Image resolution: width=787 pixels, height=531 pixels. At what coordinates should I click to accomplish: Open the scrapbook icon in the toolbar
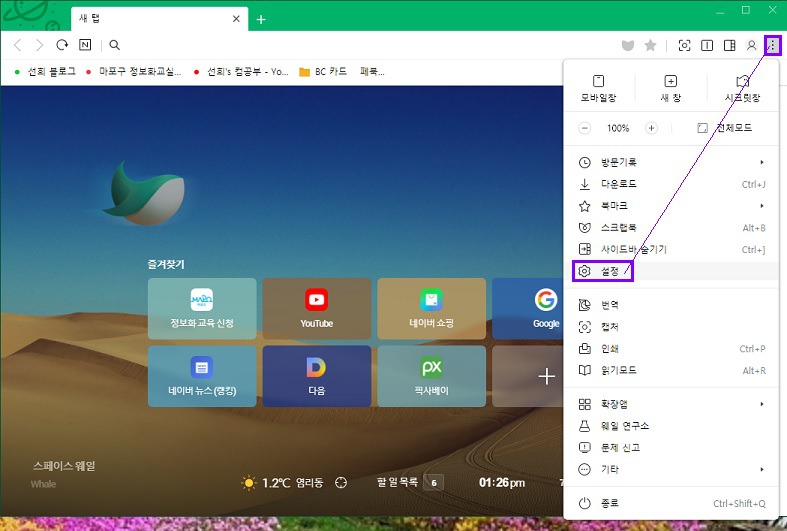point(627,46)
